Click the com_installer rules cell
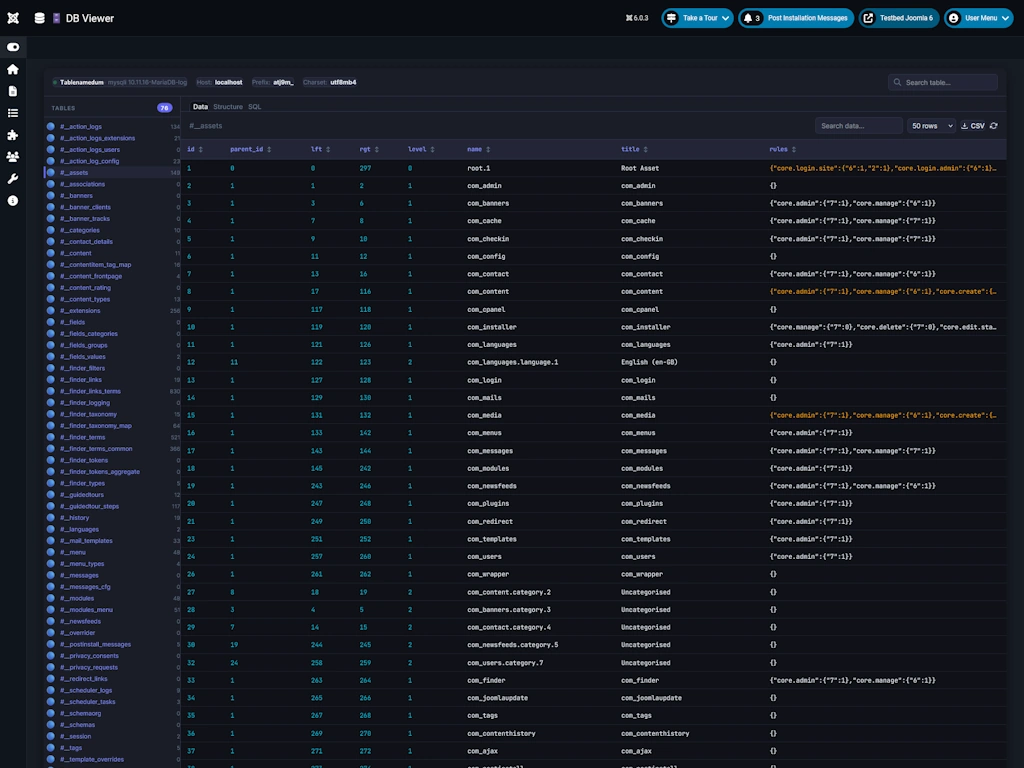This screenshot has height=768, width=1024. point(883,327)
